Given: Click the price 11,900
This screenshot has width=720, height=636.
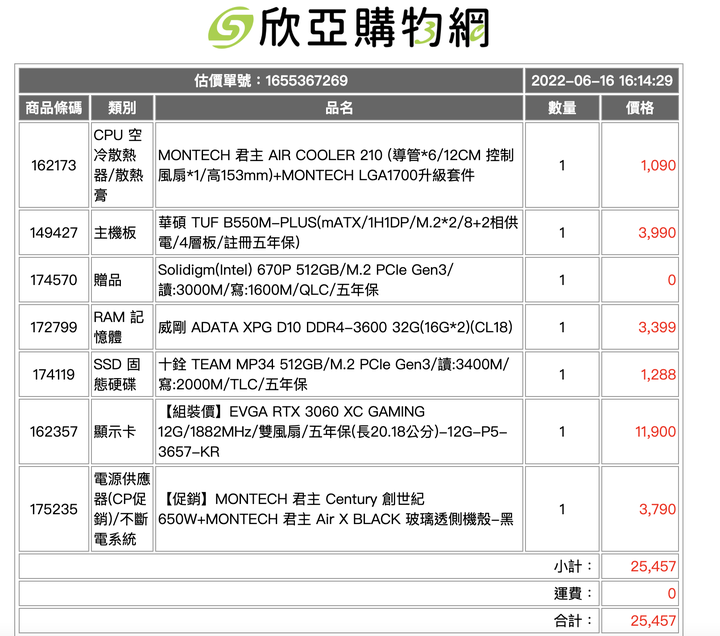Looking at the screenshot, I should pos(655,432).
